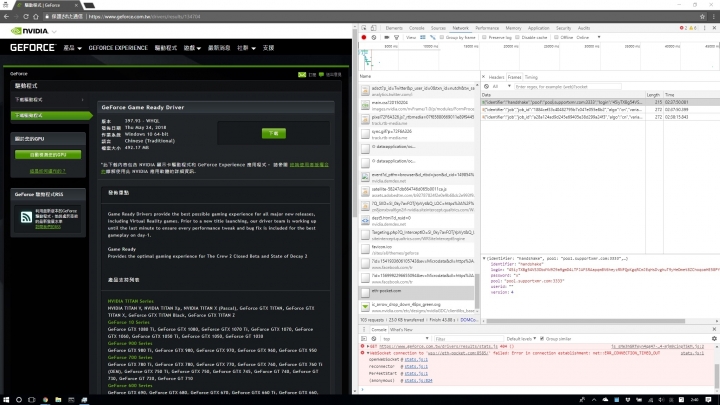The height and width of the screenshot is (405, 720).
Task: Open the NVIDIA logo dropdown chevron
Action: (54, 32)
